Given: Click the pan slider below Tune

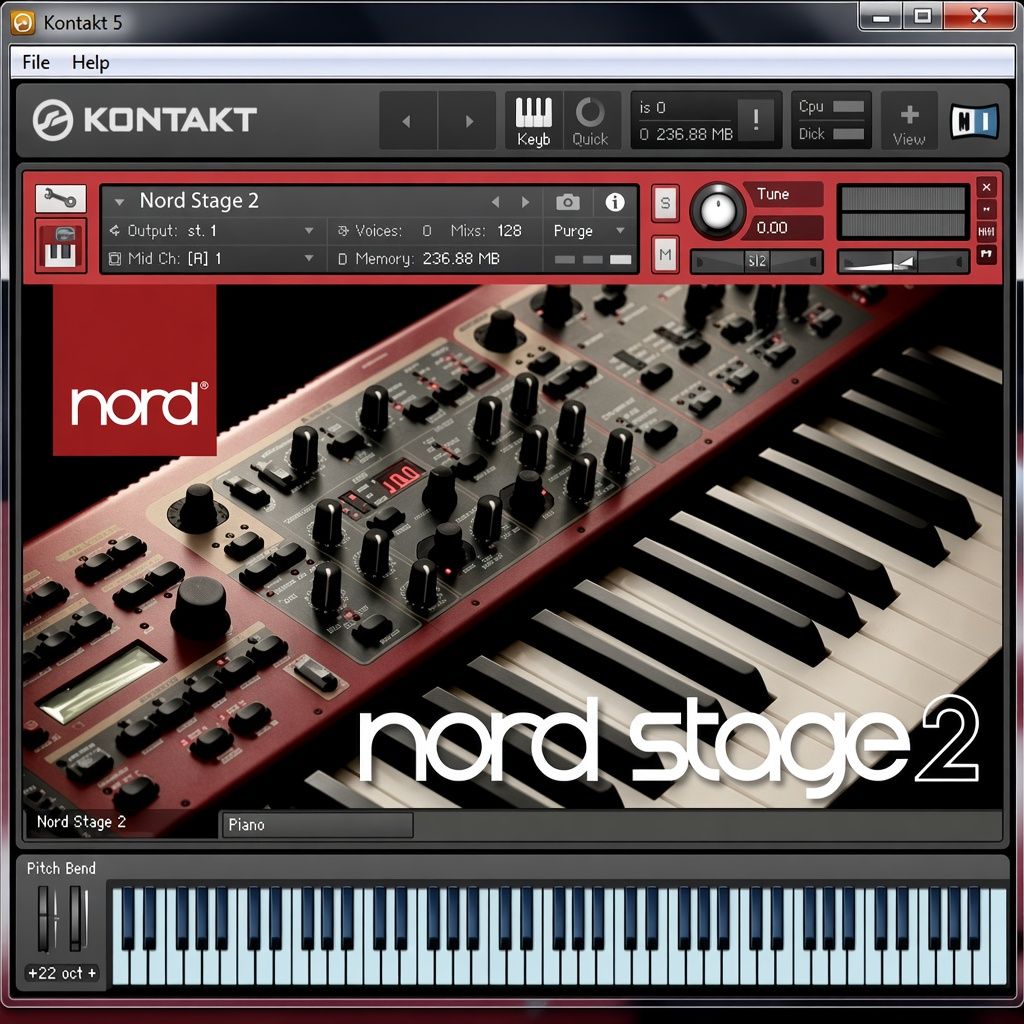Looking at the screenshot, I should [x=756, y=262].
